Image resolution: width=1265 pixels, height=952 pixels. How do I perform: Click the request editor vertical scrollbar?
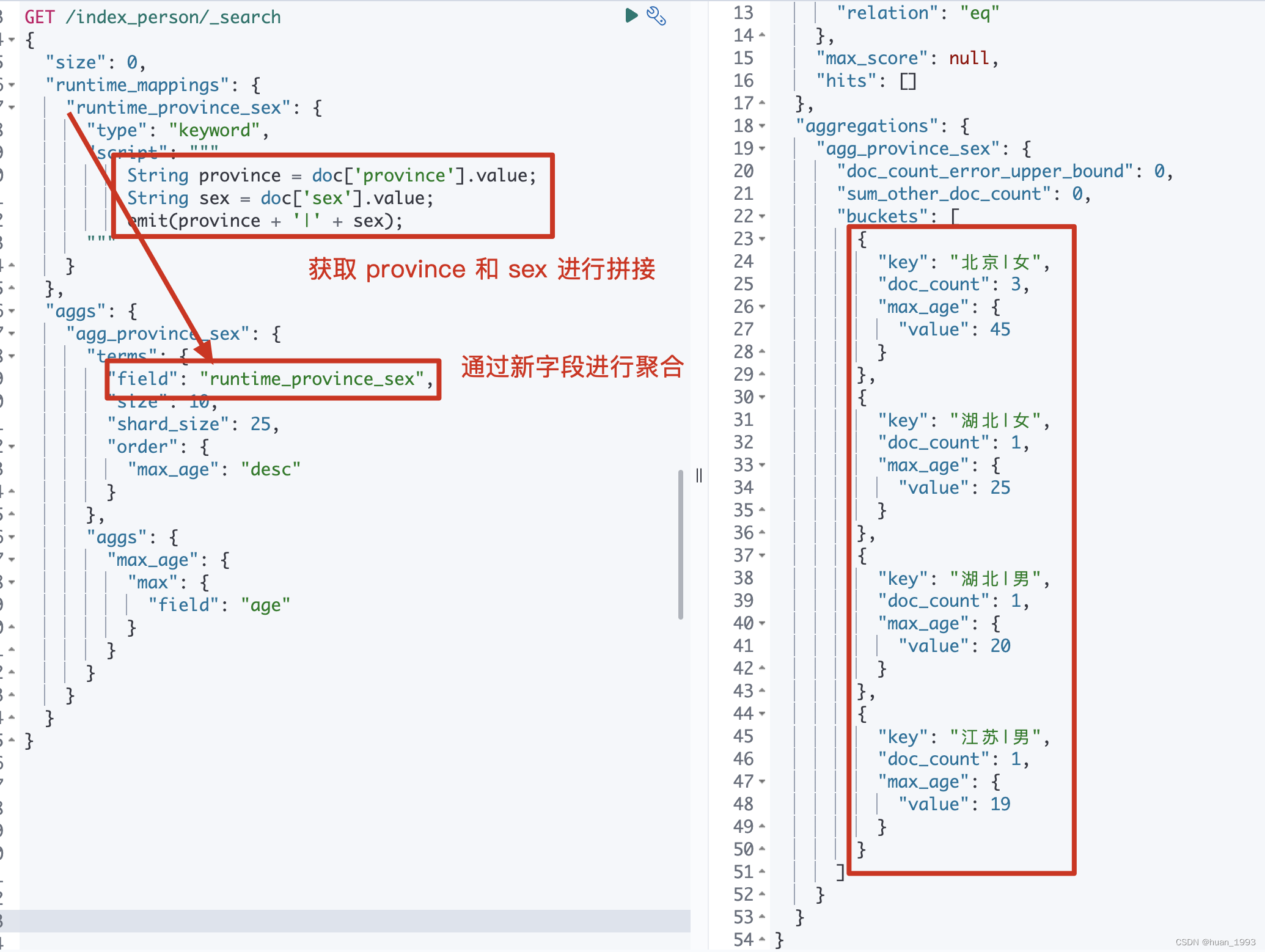click(x=680, y=544)
